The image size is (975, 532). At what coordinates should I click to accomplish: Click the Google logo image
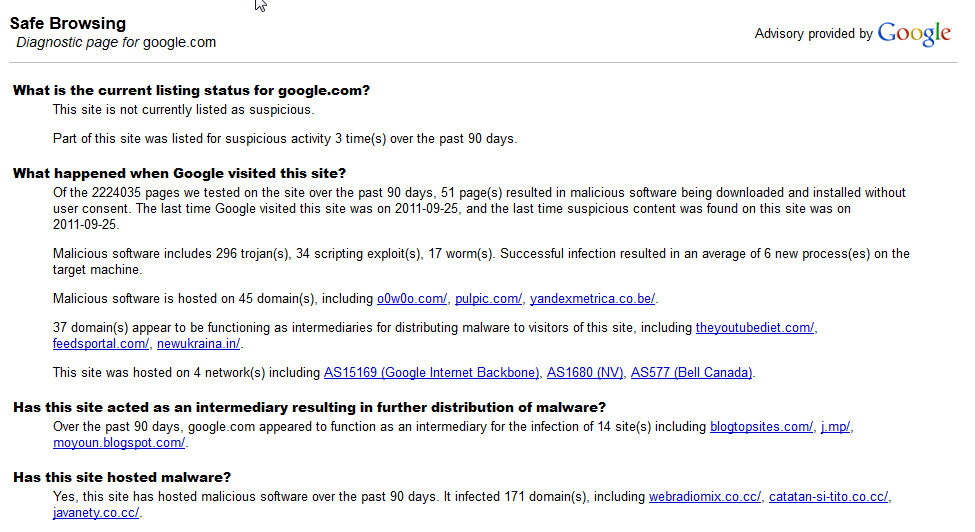pyautogui.click(x=914, y=34)
